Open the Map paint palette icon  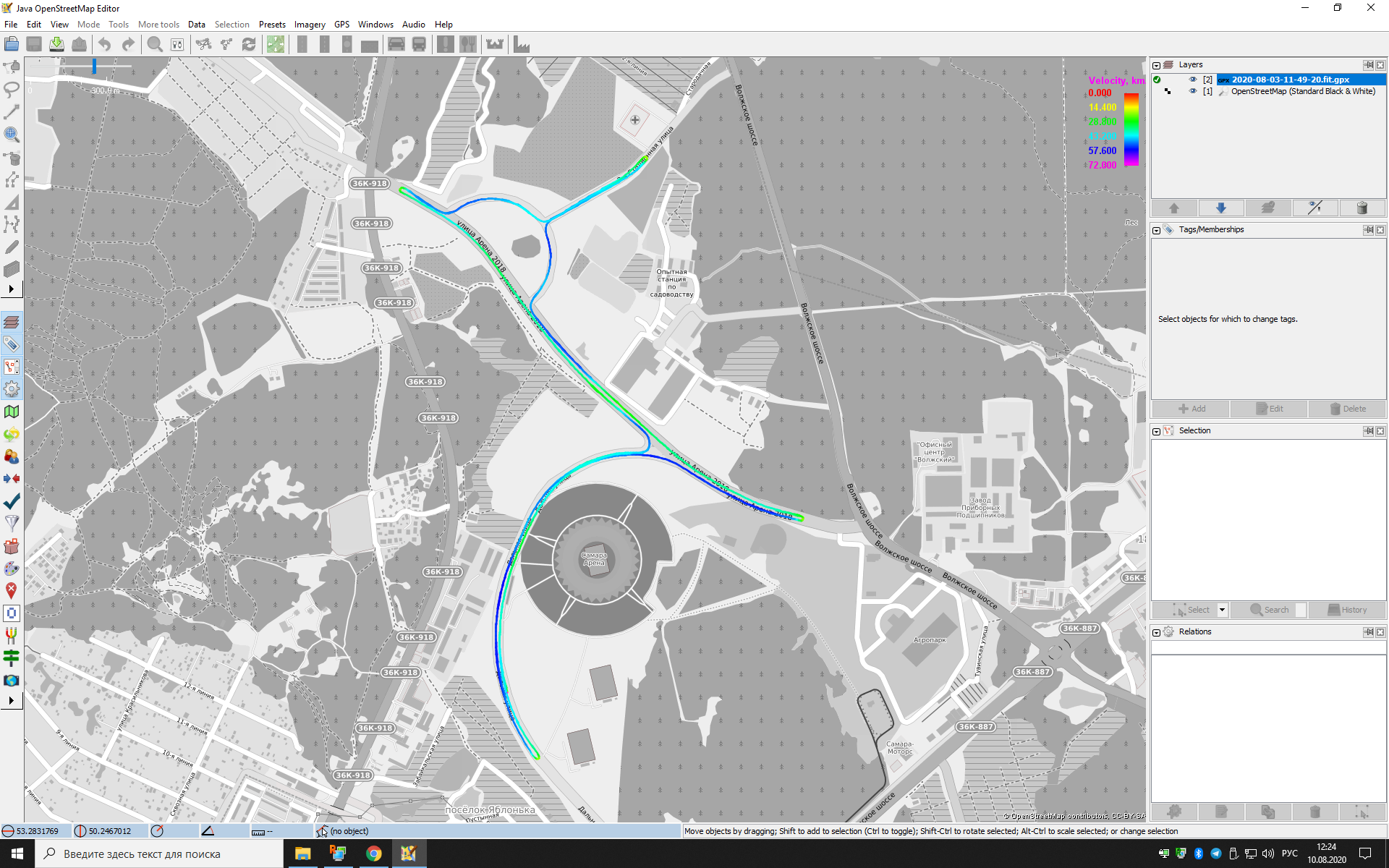coord(12,569)
